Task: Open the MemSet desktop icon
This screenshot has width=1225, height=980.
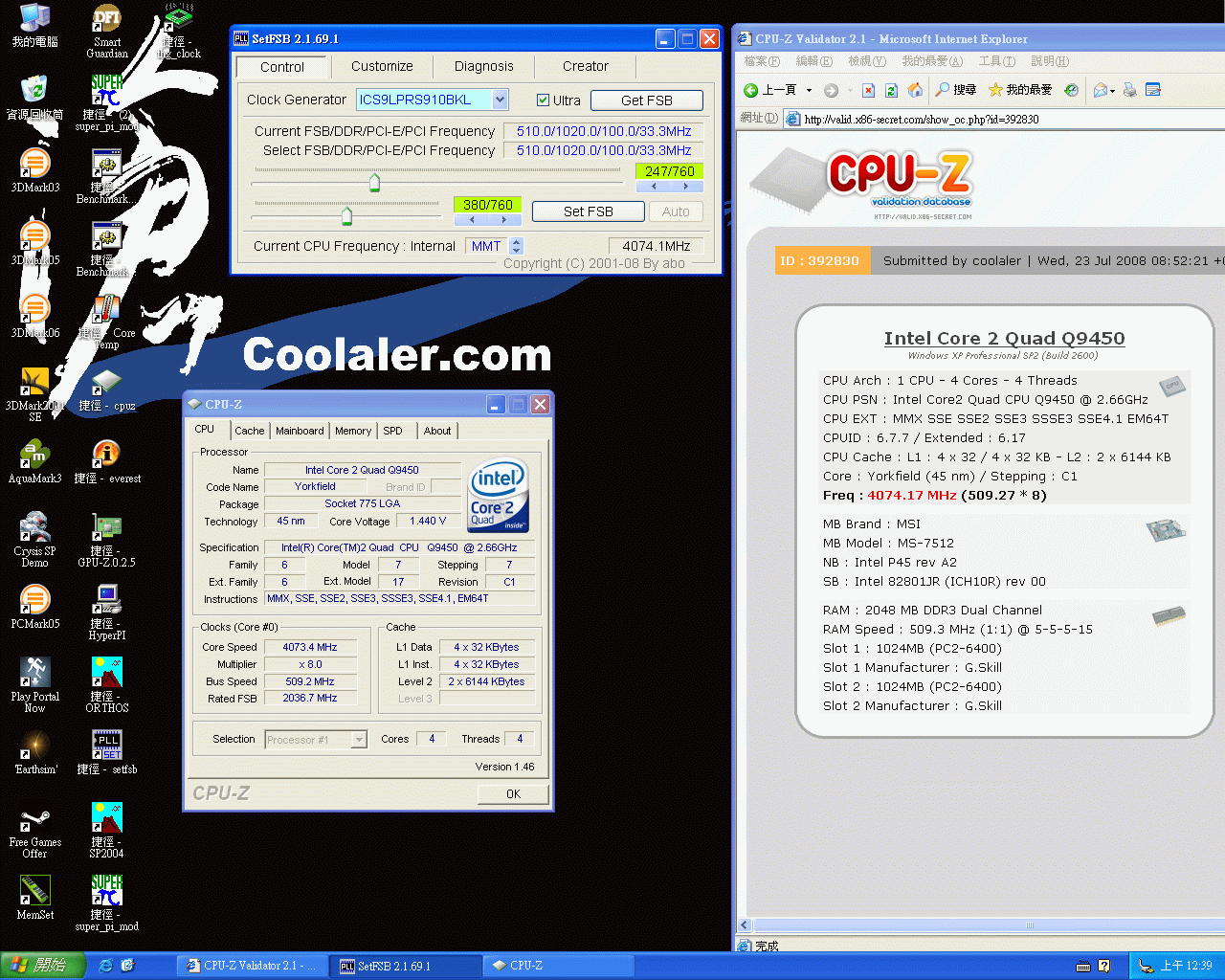Action: pos(35,898)
